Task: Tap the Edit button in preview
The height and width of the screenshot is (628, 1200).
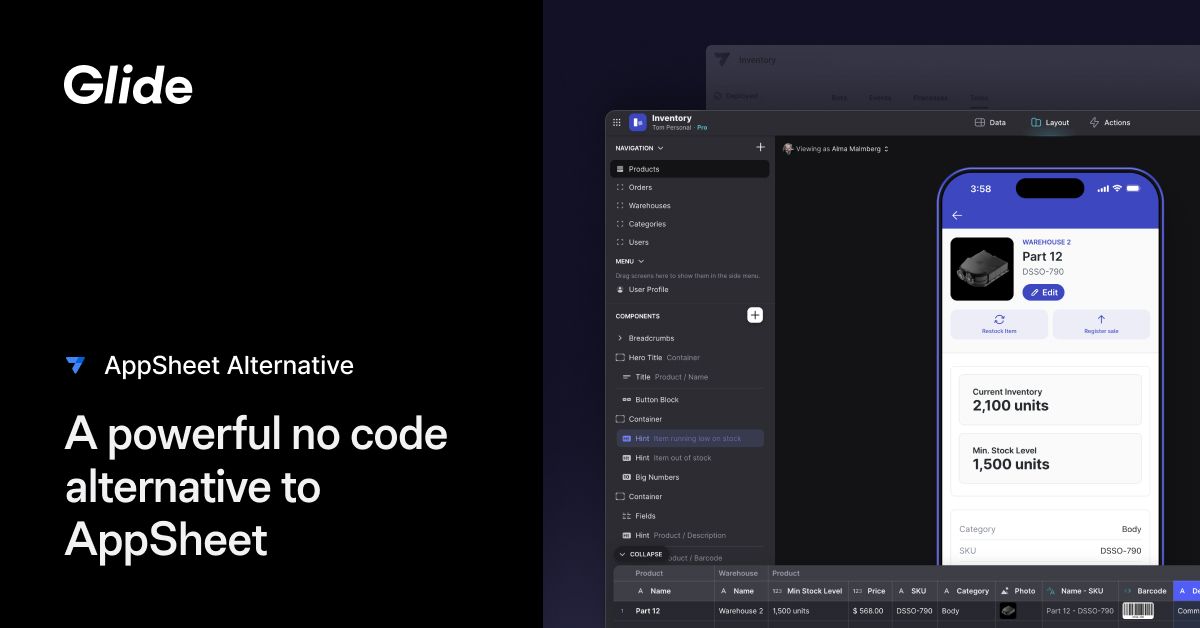Action: pyautogui.click(x=1043, y=292)
